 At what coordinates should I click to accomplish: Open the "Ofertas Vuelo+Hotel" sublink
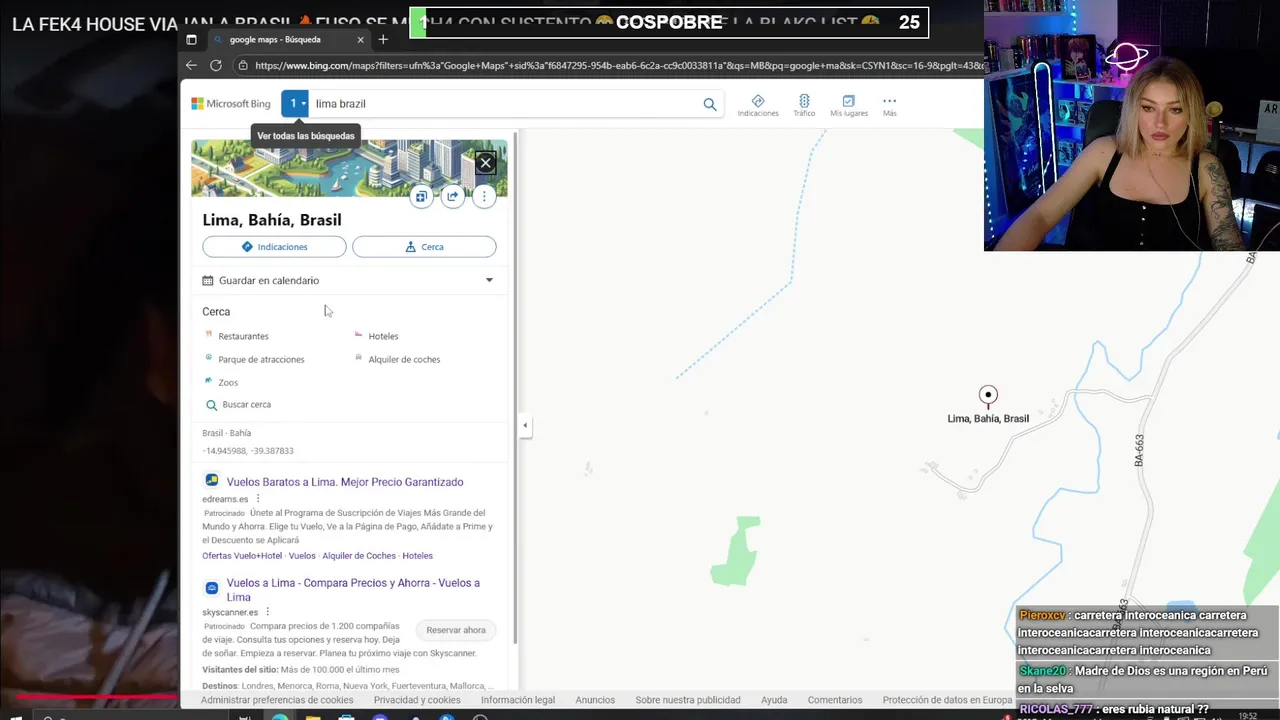(x=242, y=556)
